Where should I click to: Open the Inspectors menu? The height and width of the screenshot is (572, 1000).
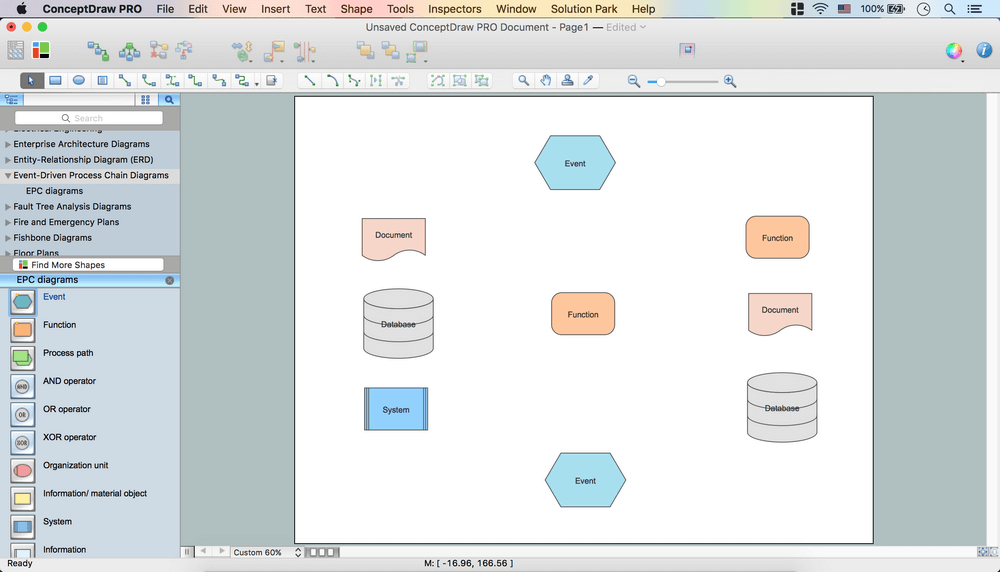454,9
